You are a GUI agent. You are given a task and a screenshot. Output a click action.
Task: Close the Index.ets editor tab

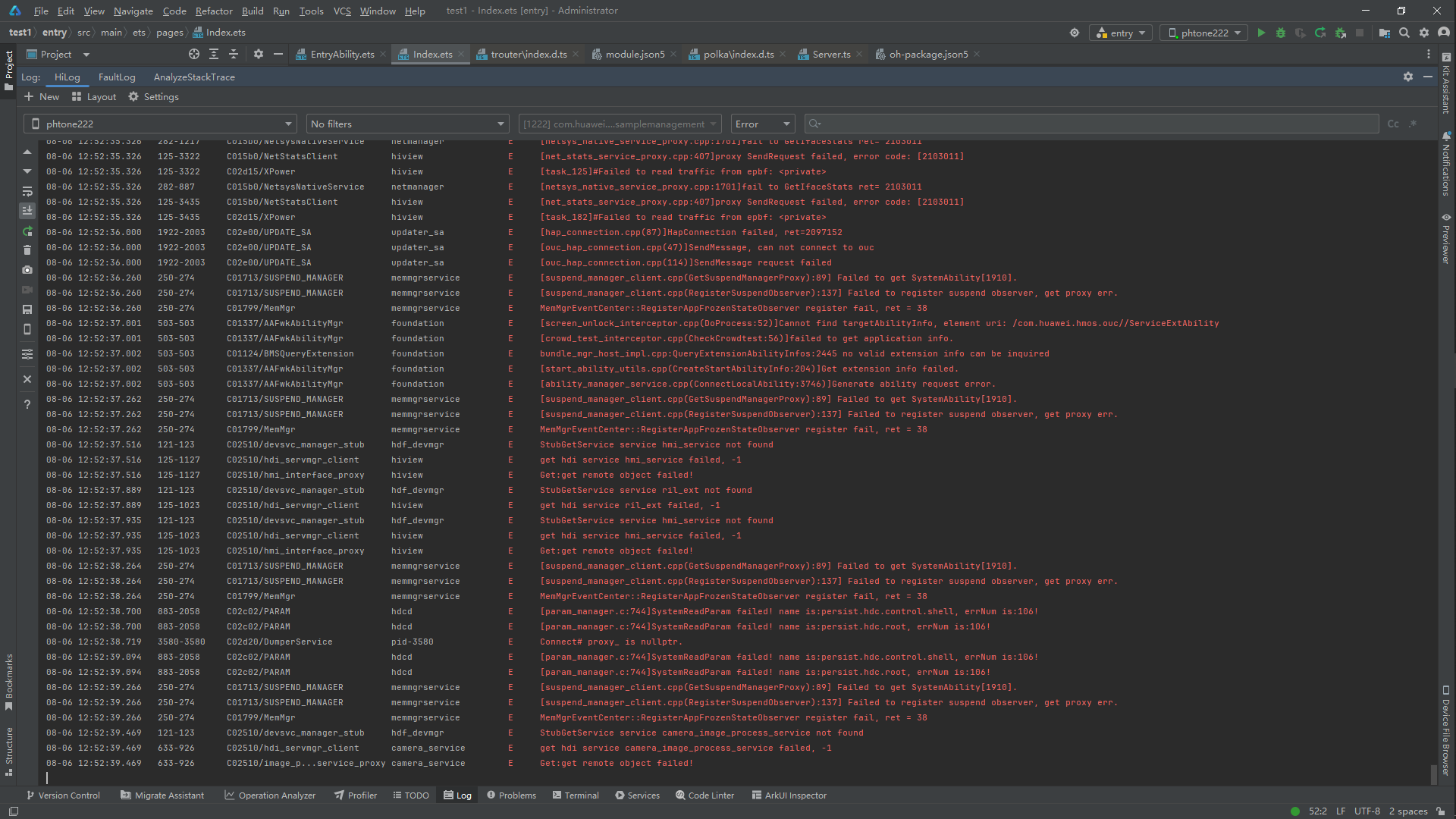pos(461,55)
